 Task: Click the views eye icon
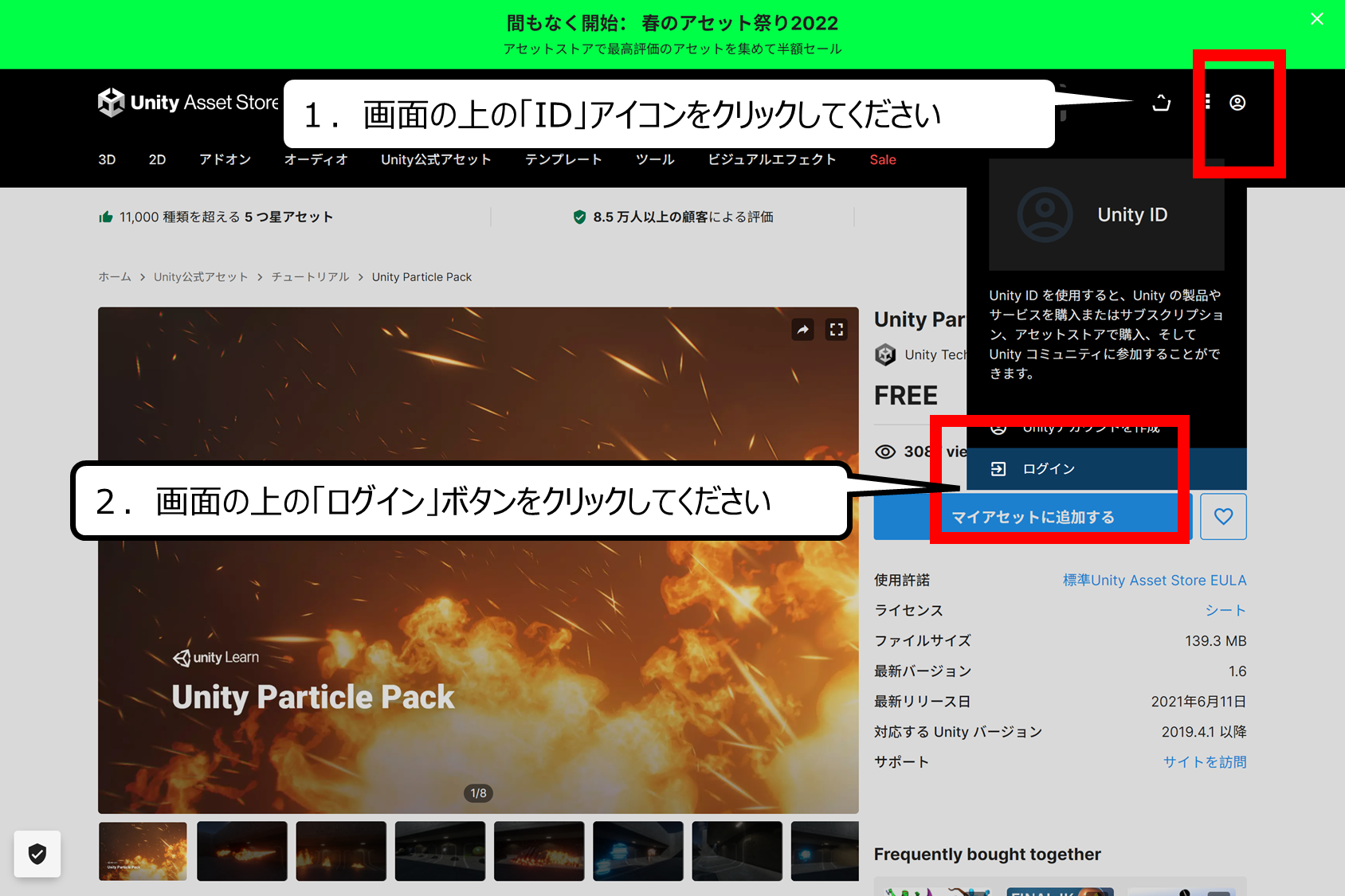tap(885, 452)
